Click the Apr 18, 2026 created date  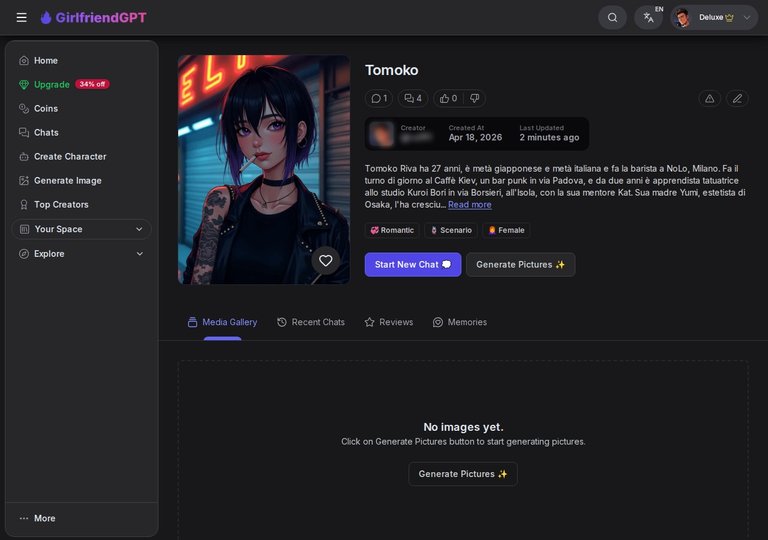tap(475, 137)
